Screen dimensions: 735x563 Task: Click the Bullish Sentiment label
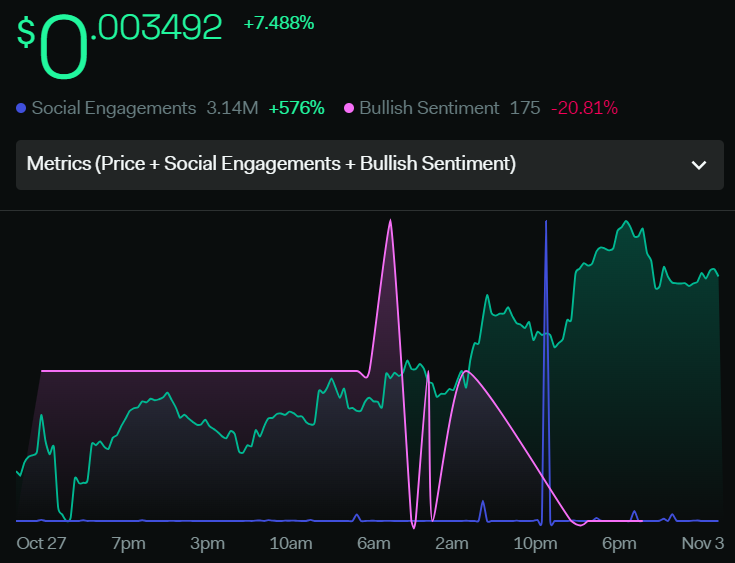point(429,108)
